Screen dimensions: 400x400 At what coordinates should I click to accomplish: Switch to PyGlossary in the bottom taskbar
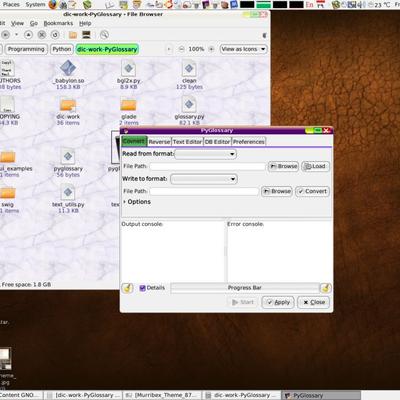(x=321, y=395)
